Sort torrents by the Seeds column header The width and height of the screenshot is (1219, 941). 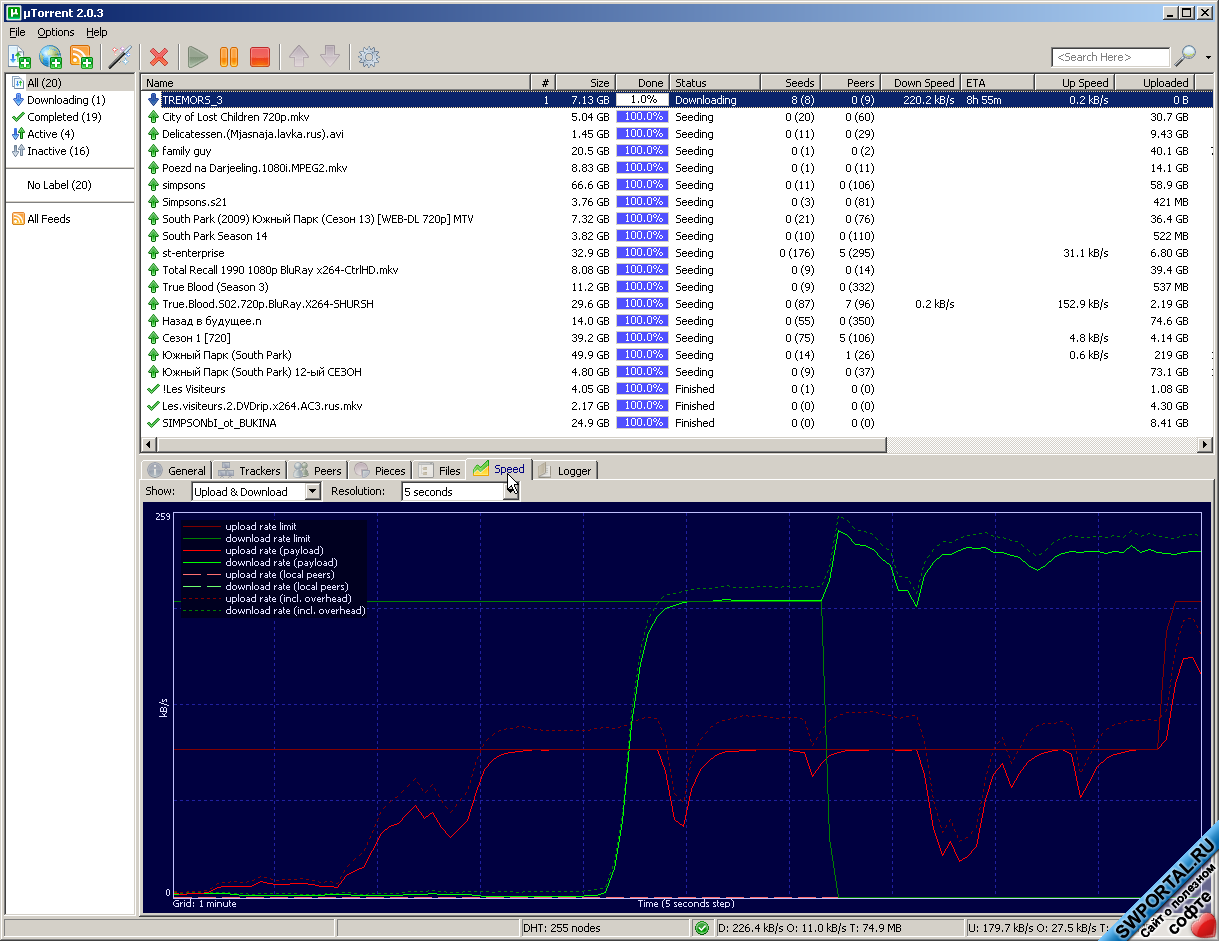[789, 83]
